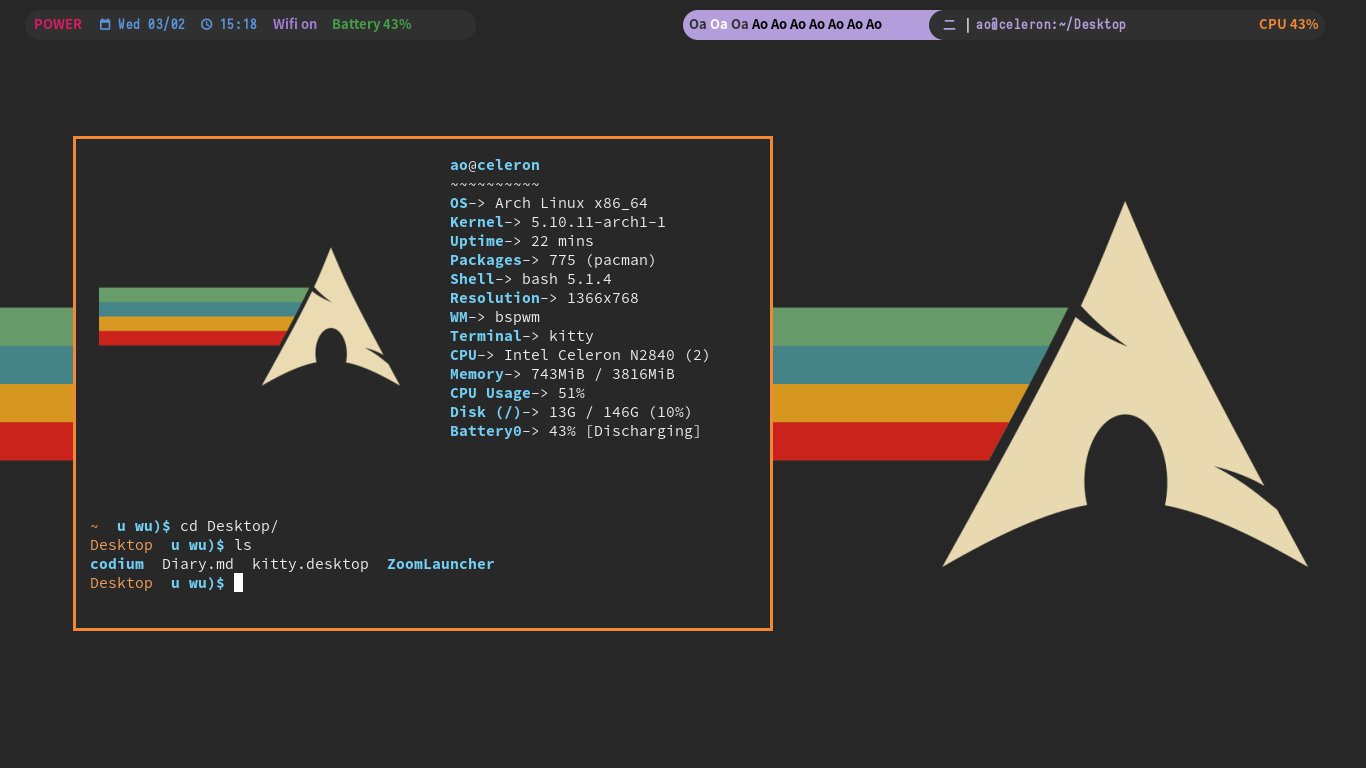Image resolution: width=1366 pixels, height=768 pixels.
Task: Click the "Terminal-> kitty" line
Action: 522,336
